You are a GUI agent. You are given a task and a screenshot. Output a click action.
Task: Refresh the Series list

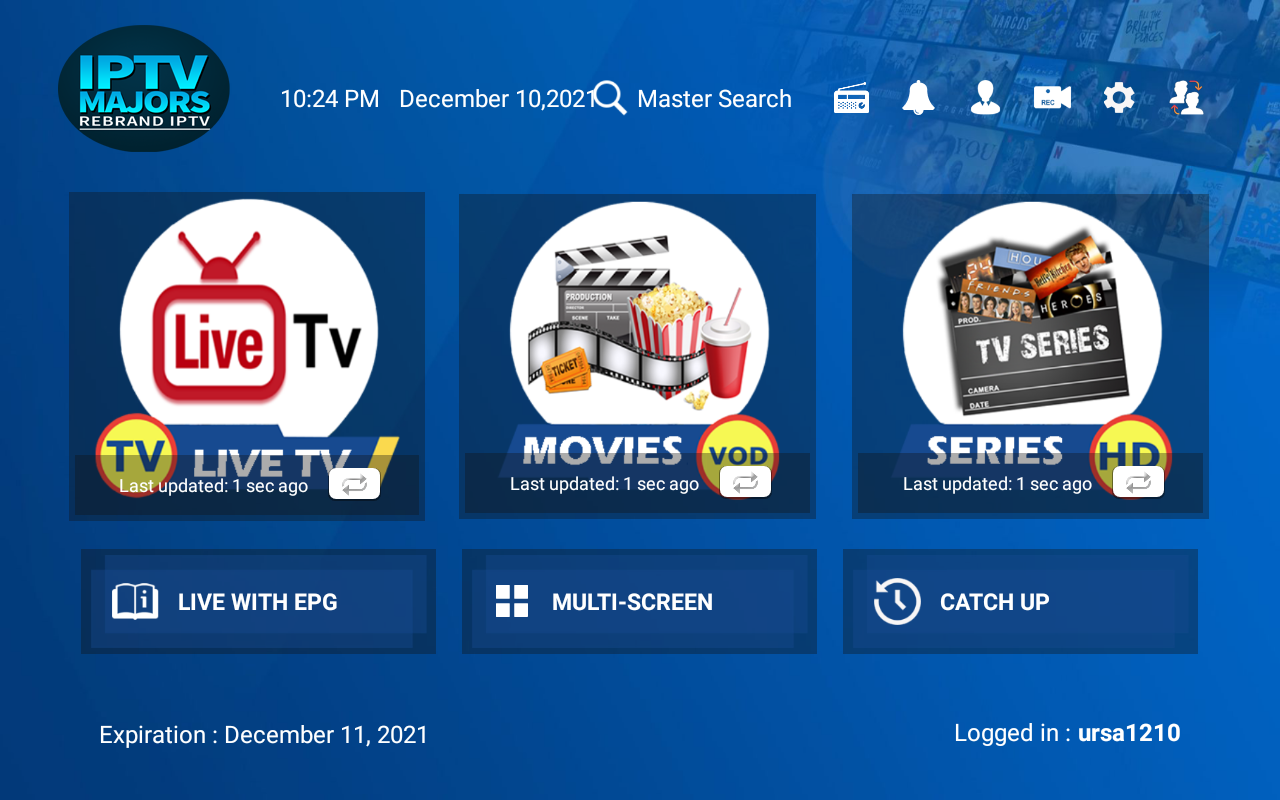1138,483
